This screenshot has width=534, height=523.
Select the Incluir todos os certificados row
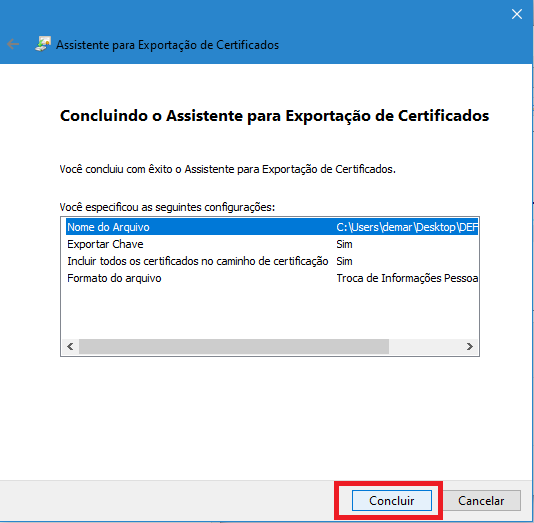tap(272, 261)
